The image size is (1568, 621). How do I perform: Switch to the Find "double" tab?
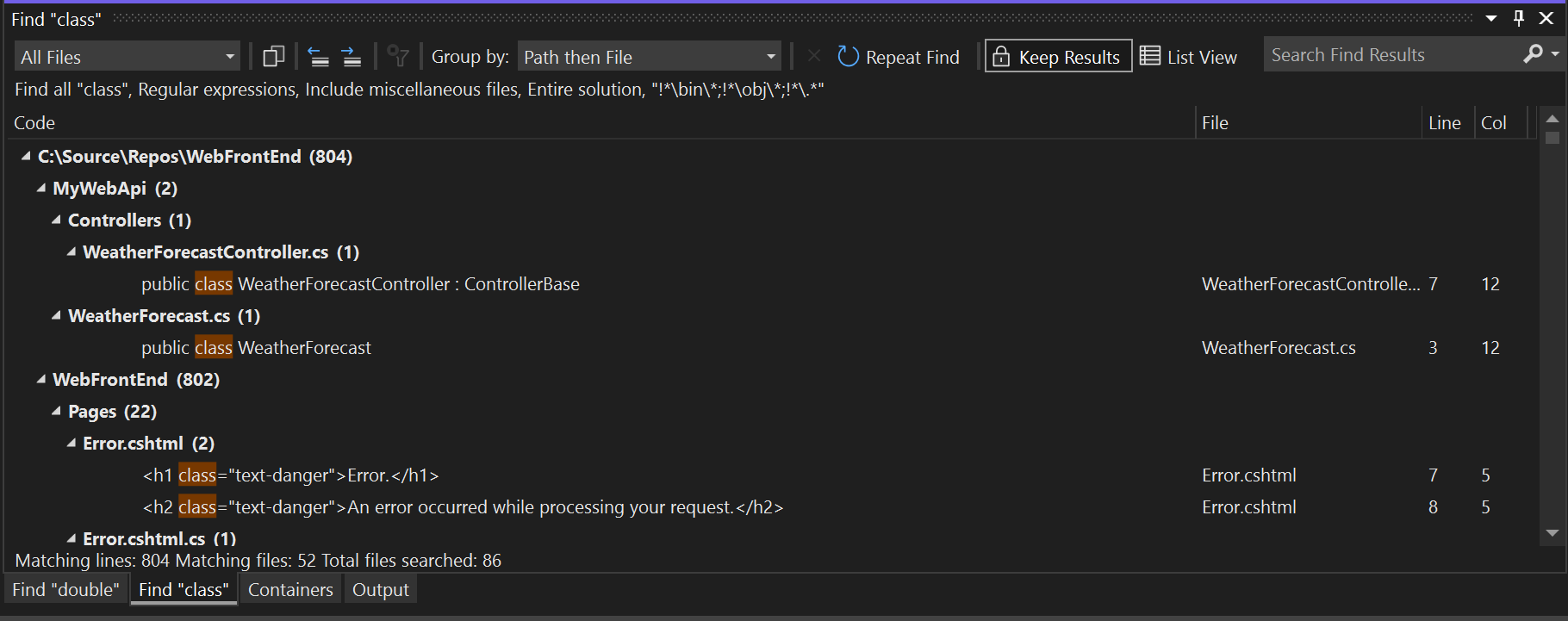tap(65, 590)
